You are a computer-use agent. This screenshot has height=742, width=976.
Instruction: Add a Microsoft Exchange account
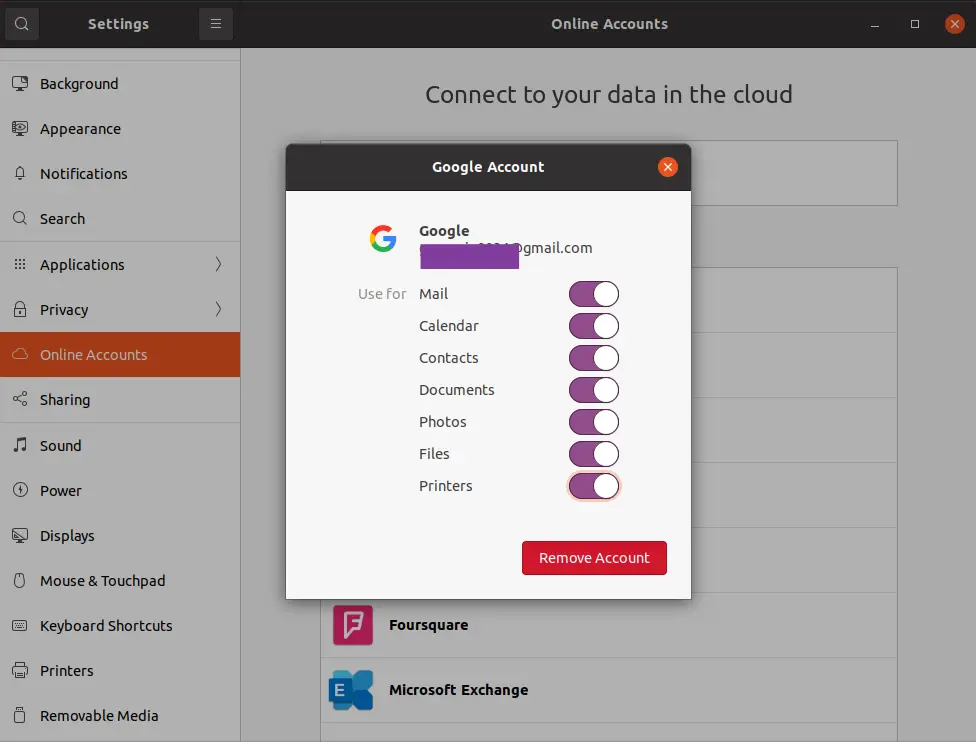pyautogui.click(x=609, y=690)
